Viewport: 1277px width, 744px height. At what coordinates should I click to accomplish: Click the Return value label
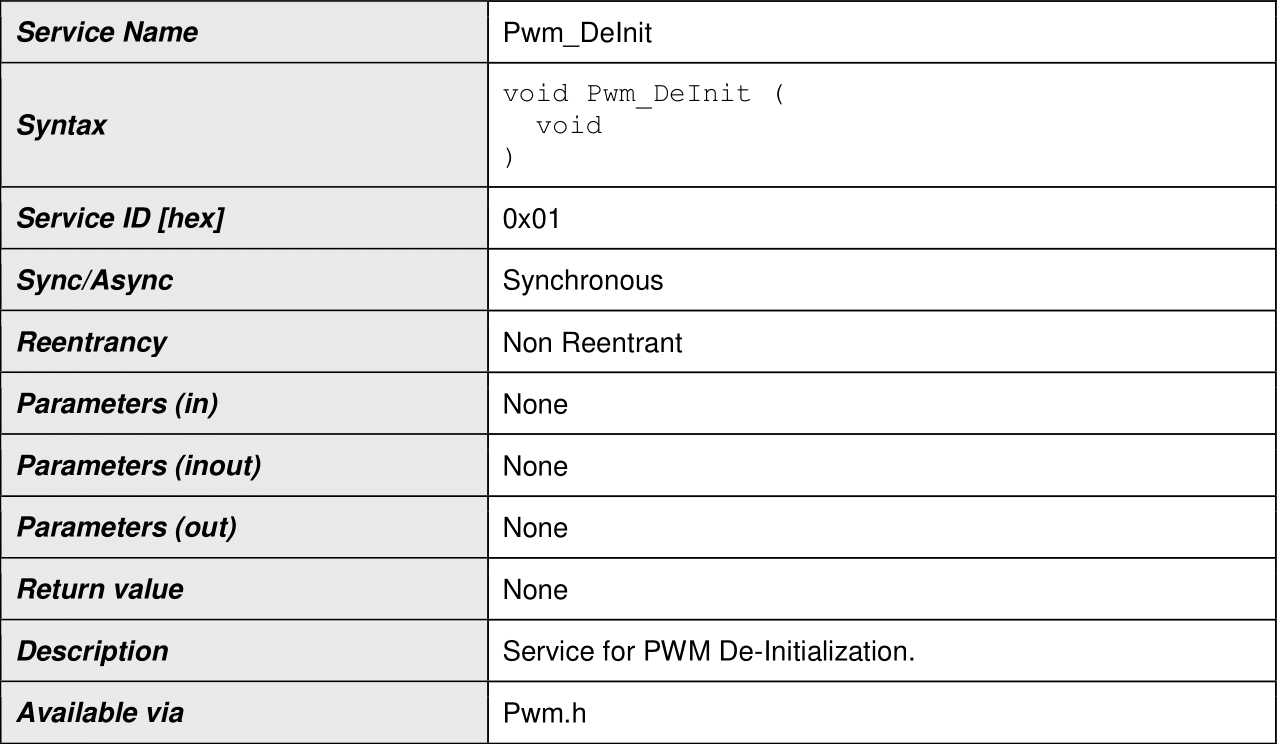point(100,589)
